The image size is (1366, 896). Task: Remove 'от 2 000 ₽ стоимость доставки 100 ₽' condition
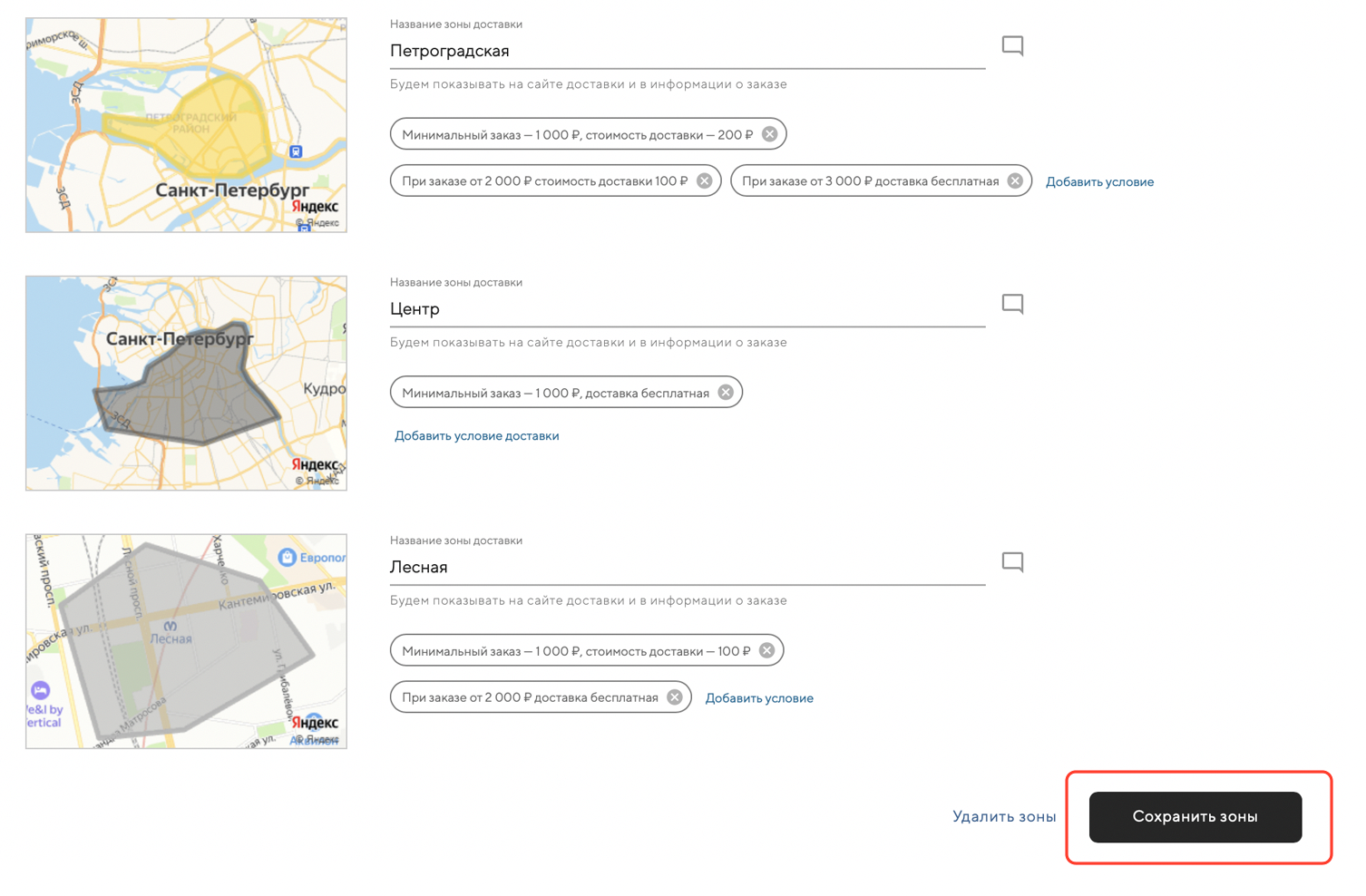click(704, 181)
